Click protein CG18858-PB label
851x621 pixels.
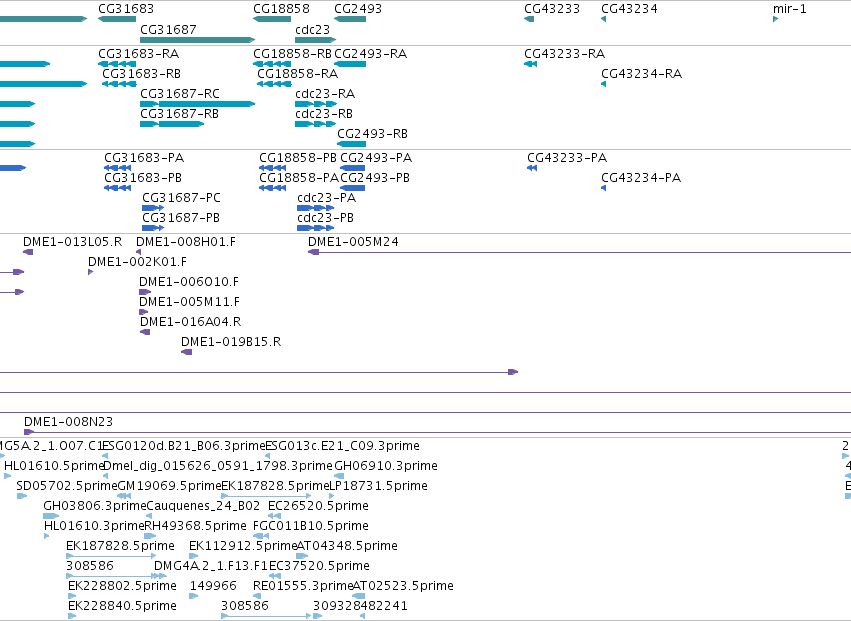[x=298, y=158]
